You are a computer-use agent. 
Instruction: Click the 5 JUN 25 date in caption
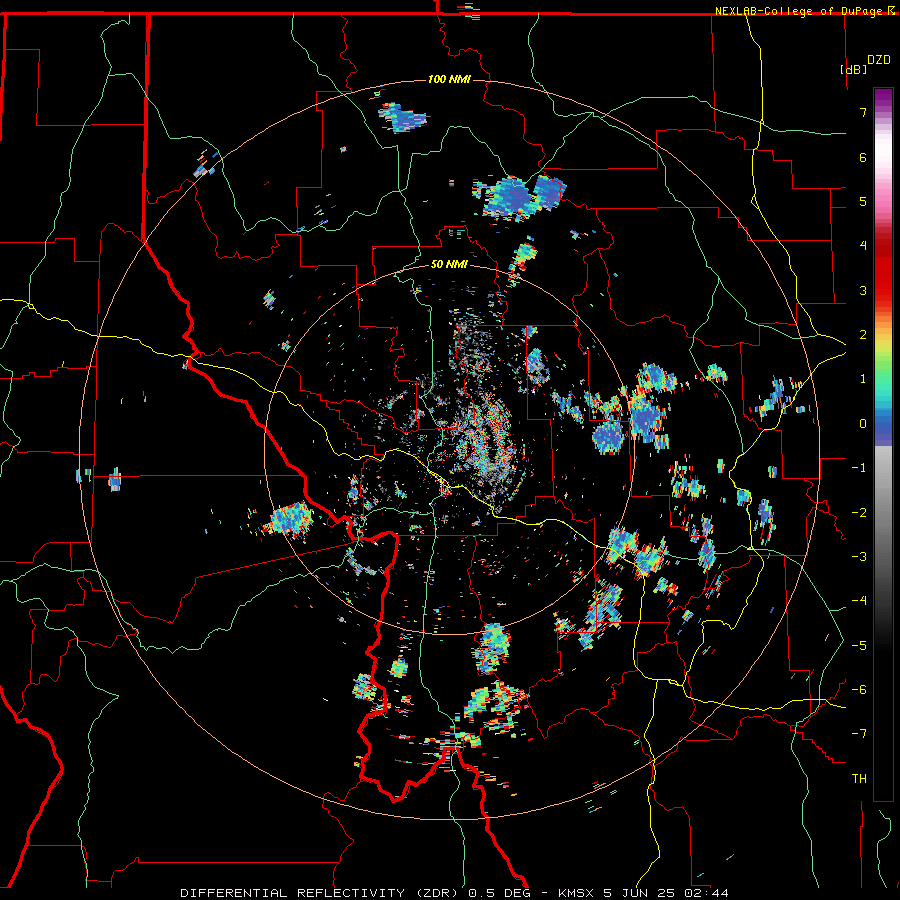pos(641,893)
